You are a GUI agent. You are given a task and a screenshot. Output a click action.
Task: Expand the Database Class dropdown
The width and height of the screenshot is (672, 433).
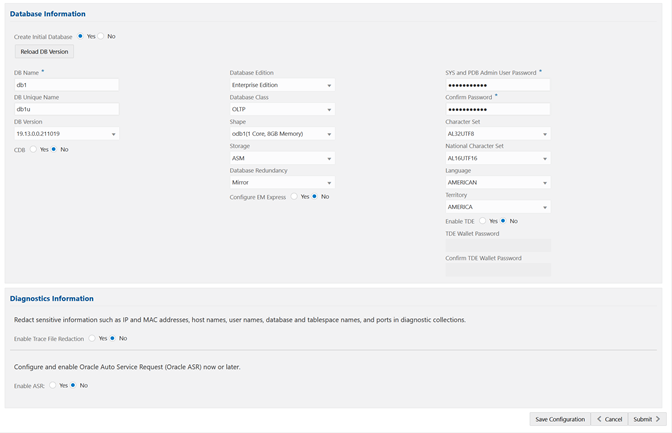click(282, 109)
